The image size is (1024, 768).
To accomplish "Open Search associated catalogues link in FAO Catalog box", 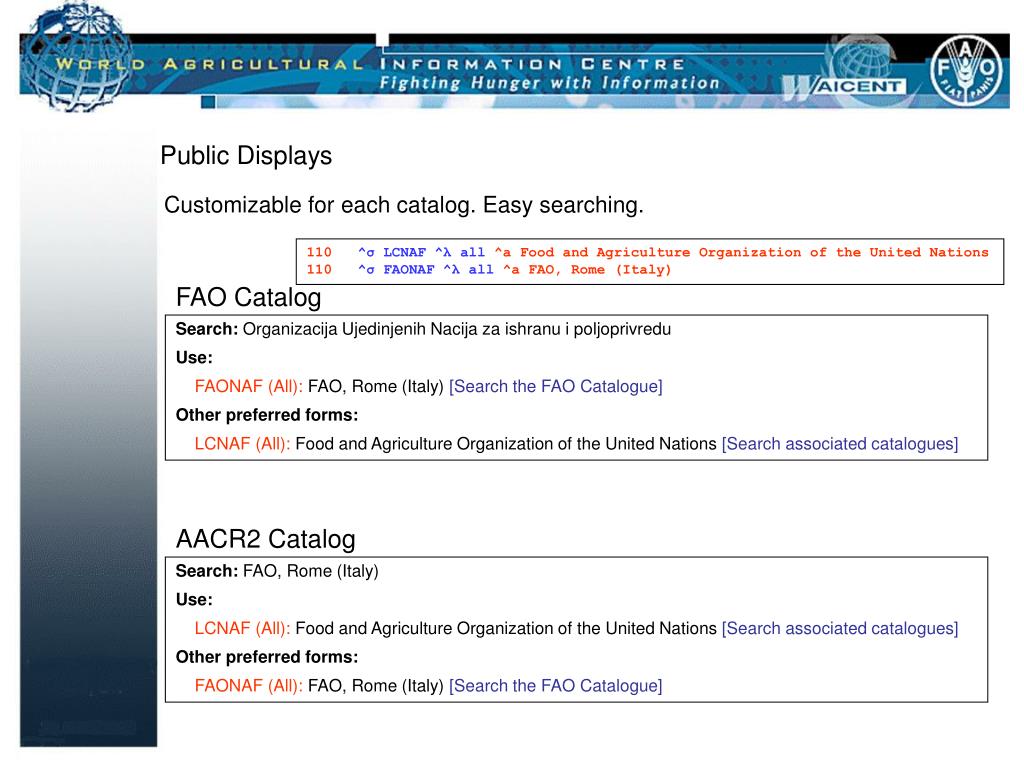I will tap(840, 444).
